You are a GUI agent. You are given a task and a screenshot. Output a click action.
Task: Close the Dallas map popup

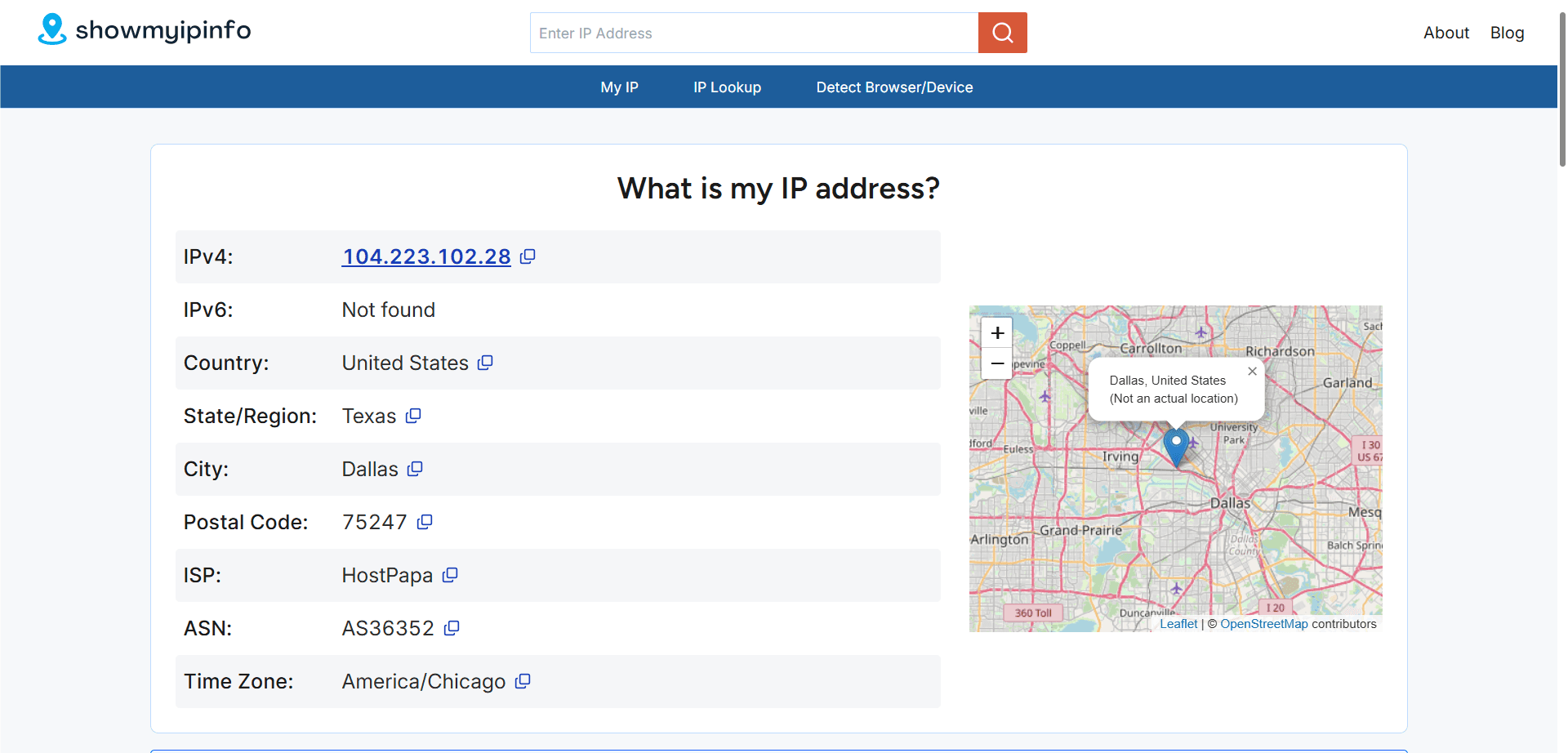coord(1252,372)
